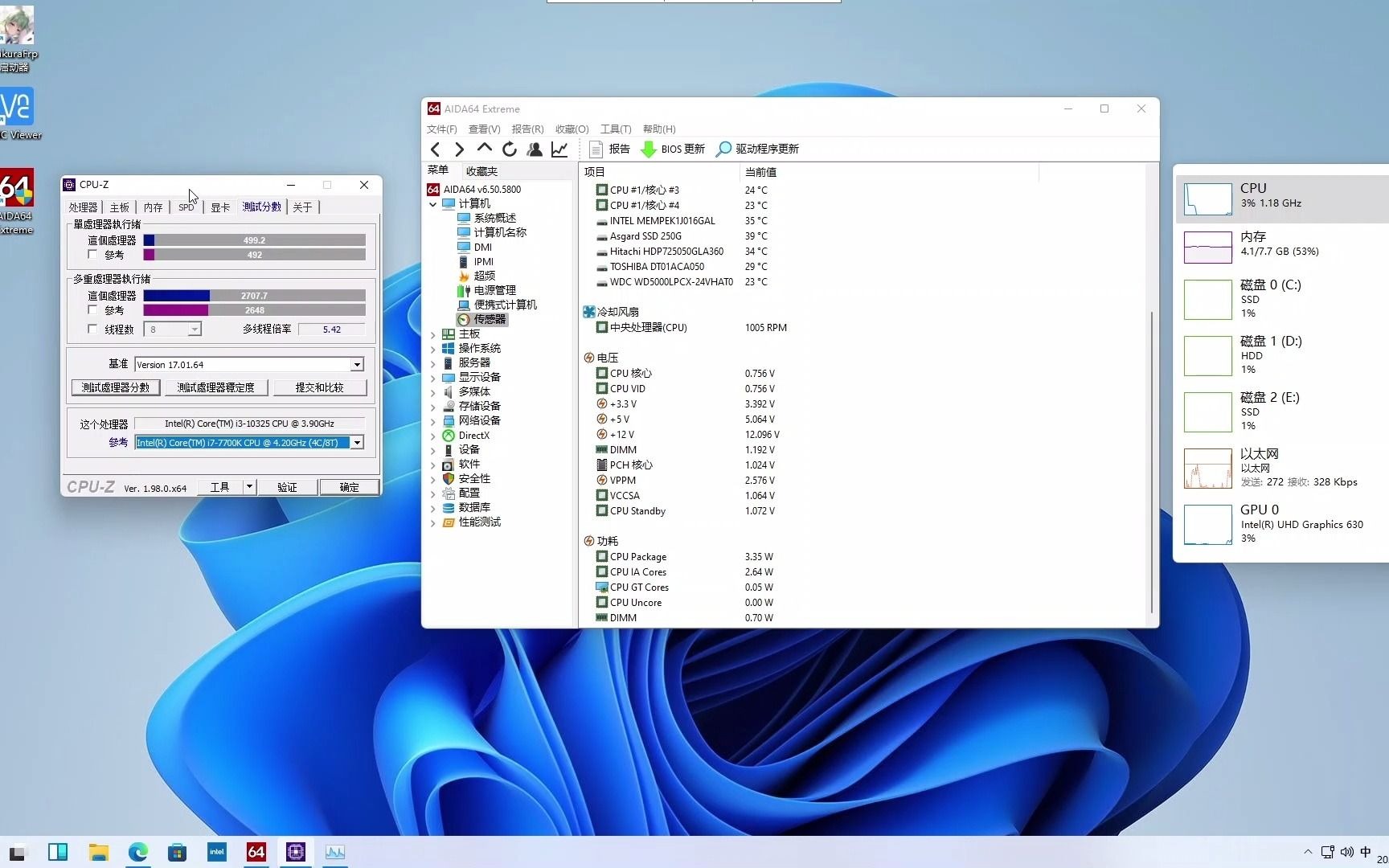
Task: Switch to 收藏夹 tab in AIDA64
Action: coord(481,171)
